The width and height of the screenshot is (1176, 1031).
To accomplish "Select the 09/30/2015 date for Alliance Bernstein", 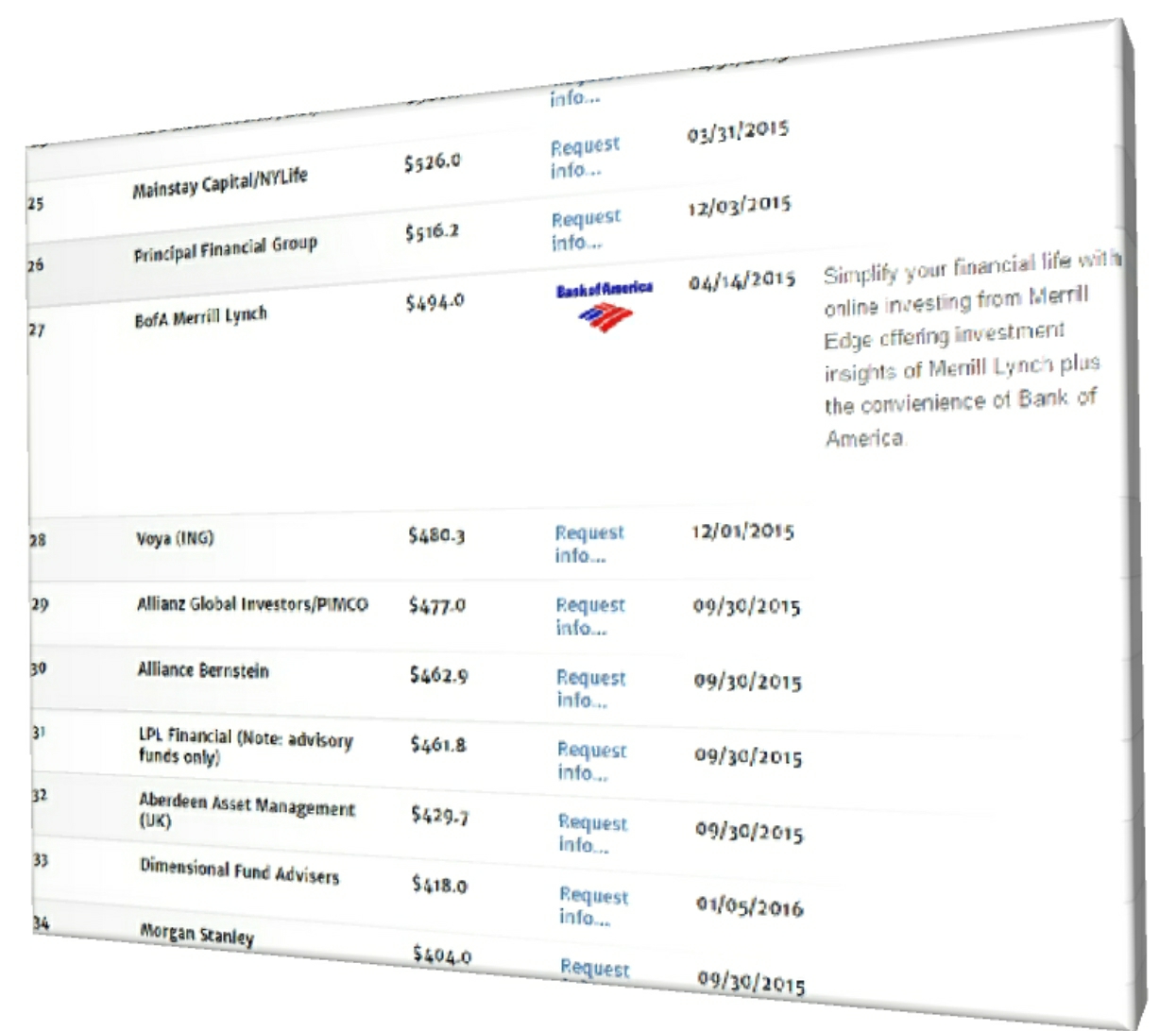I will (748, 681).
